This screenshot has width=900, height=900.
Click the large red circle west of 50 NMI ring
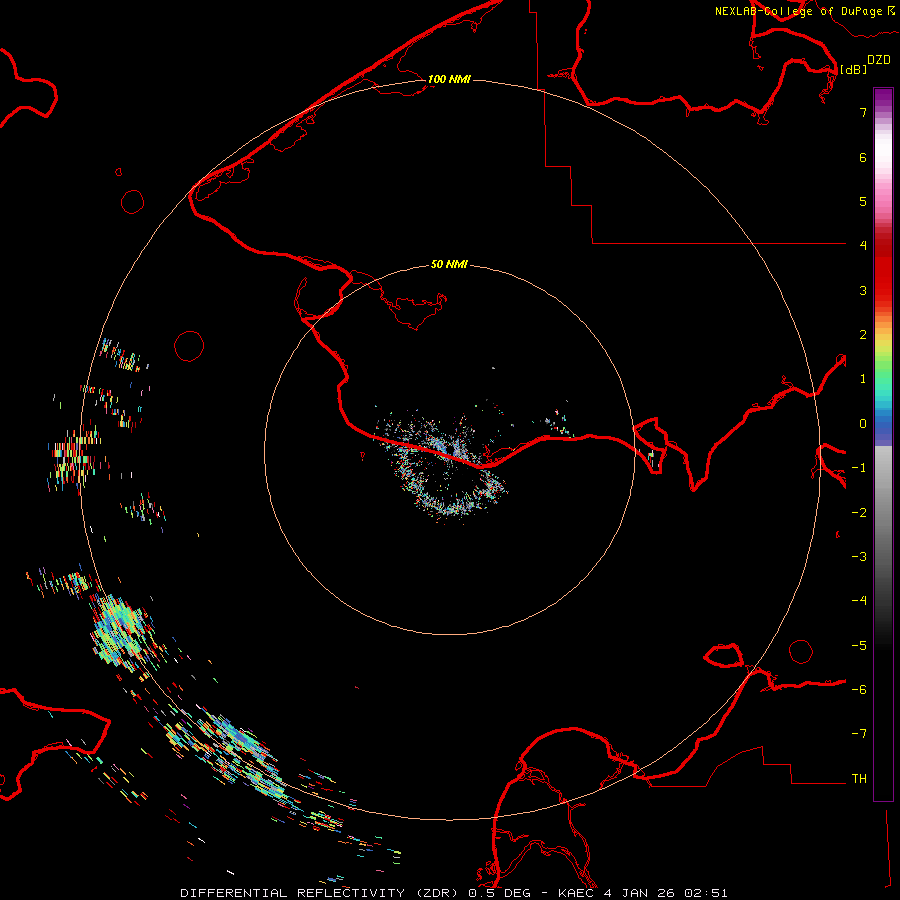click(x=189, y=346)
